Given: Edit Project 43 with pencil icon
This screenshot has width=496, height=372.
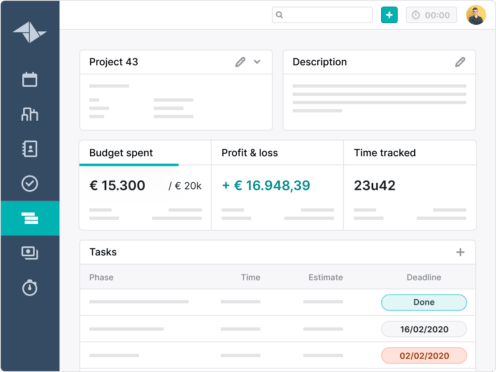Looking at the screenshot, I should tap(240, 62).
